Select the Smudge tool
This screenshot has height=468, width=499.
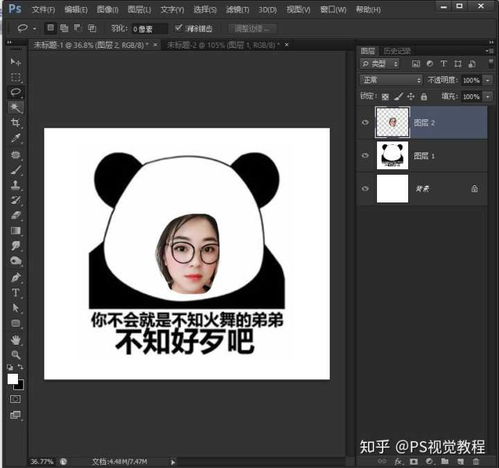(15, 246)
